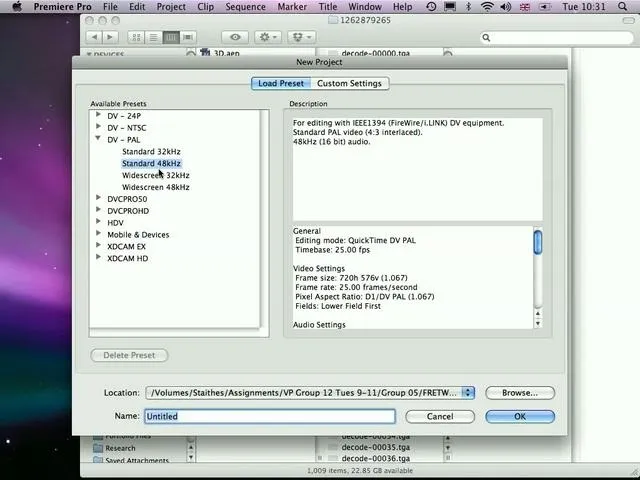Screen dimensions: 640x480
Task: Open the Edit menu
Action: pos(137,7)
